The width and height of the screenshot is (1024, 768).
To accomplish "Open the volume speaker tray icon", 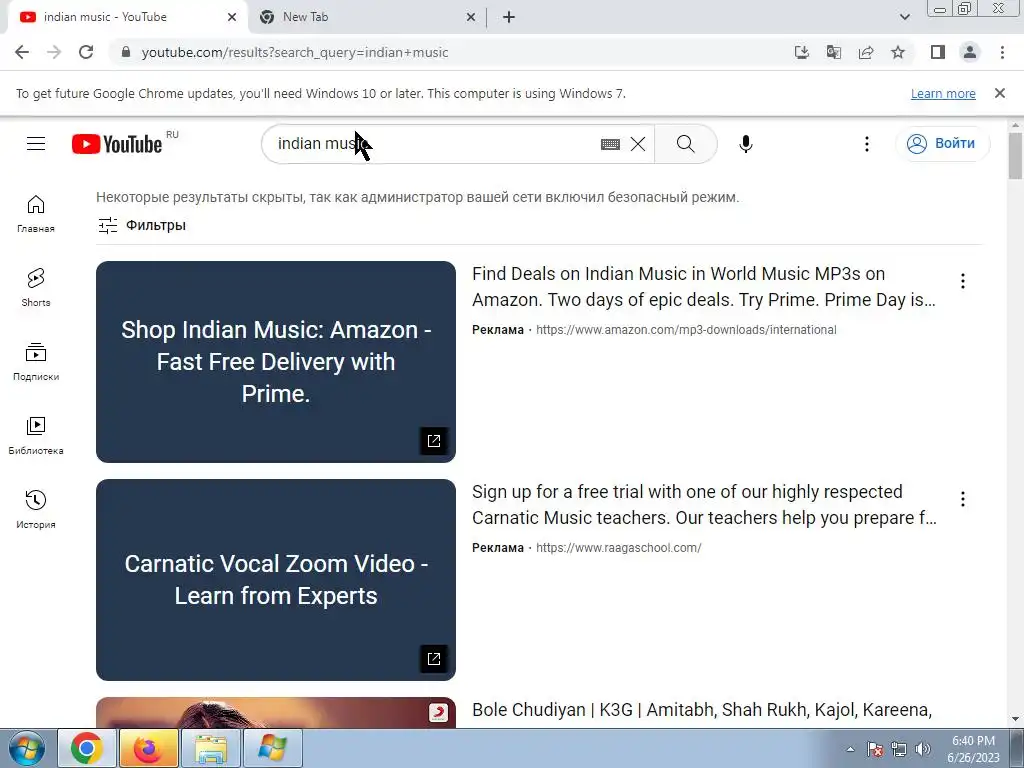I will point(923,749).
